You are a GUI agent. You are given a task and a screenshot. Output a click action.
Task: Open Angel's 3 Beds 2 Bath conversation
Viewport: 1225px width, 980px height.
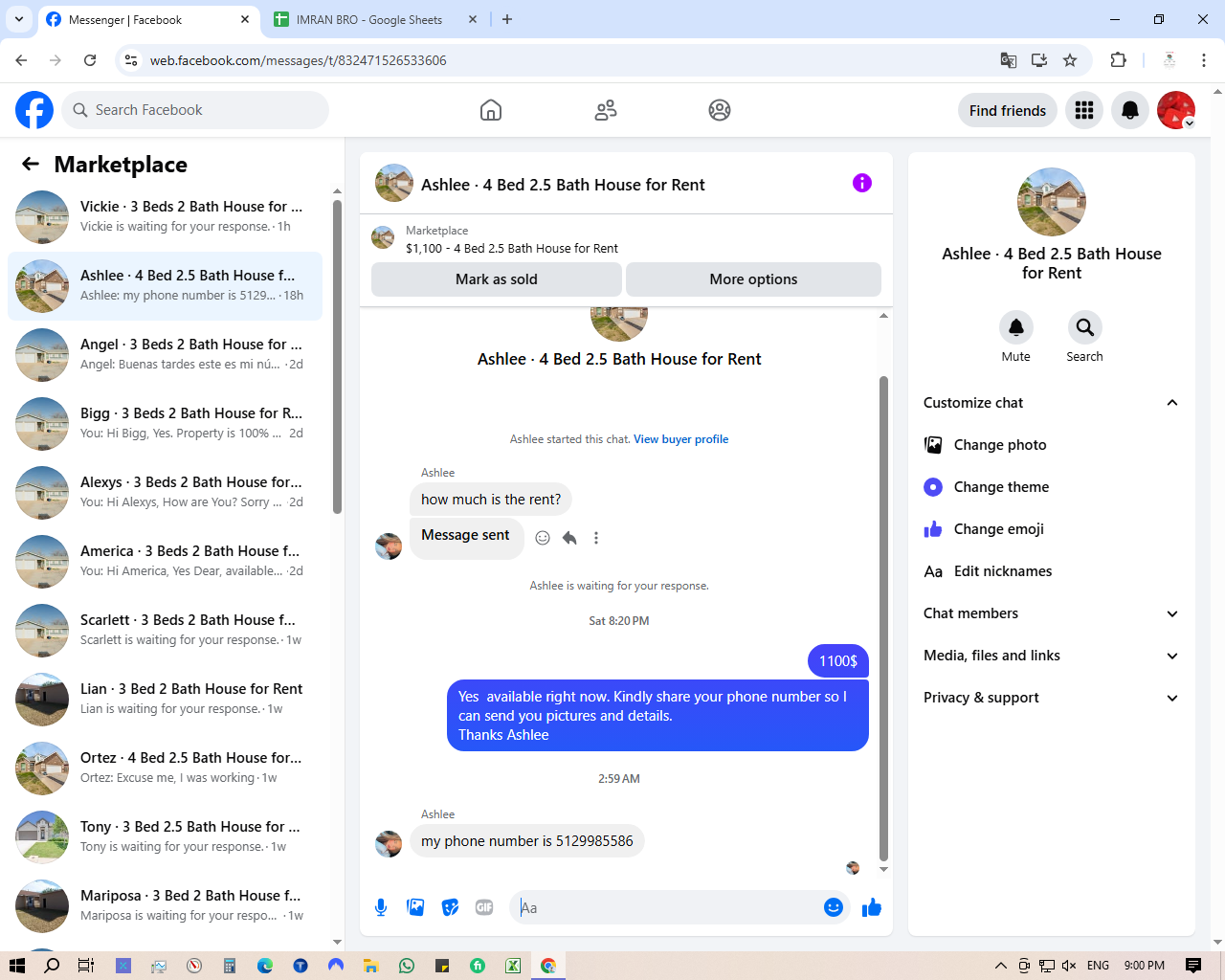[165, 355]
